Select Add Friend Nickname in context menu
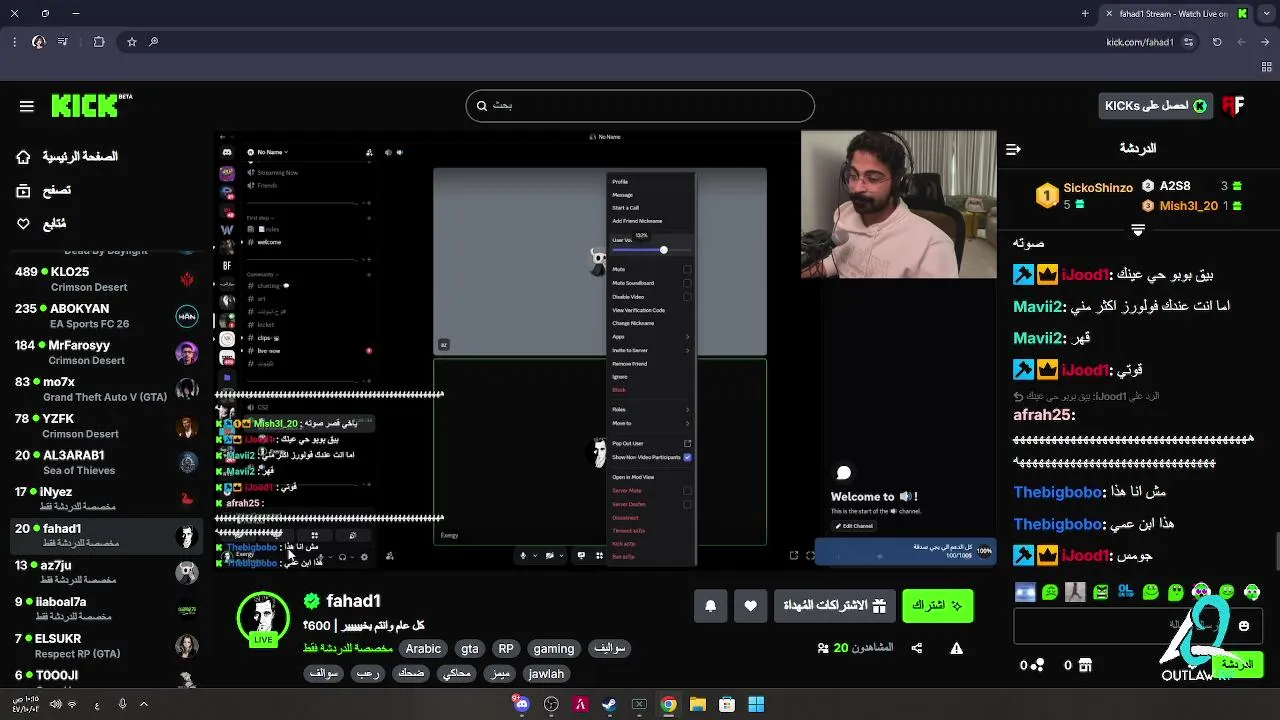The image size is (1280, 720). pyautogui.click(x=637, y=221)
